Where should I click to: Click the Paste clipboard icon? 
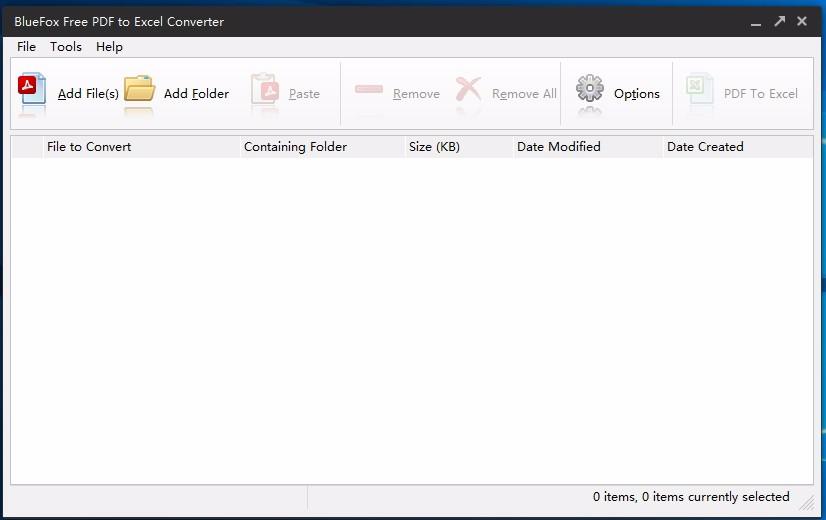(265, 88)
